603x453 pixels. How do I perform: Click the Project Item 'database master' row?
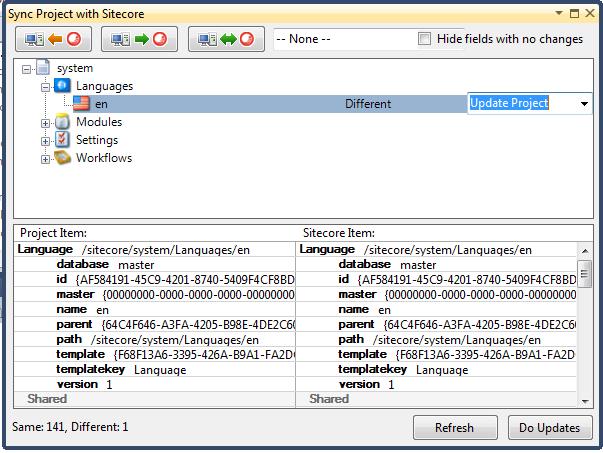[154, 265]
